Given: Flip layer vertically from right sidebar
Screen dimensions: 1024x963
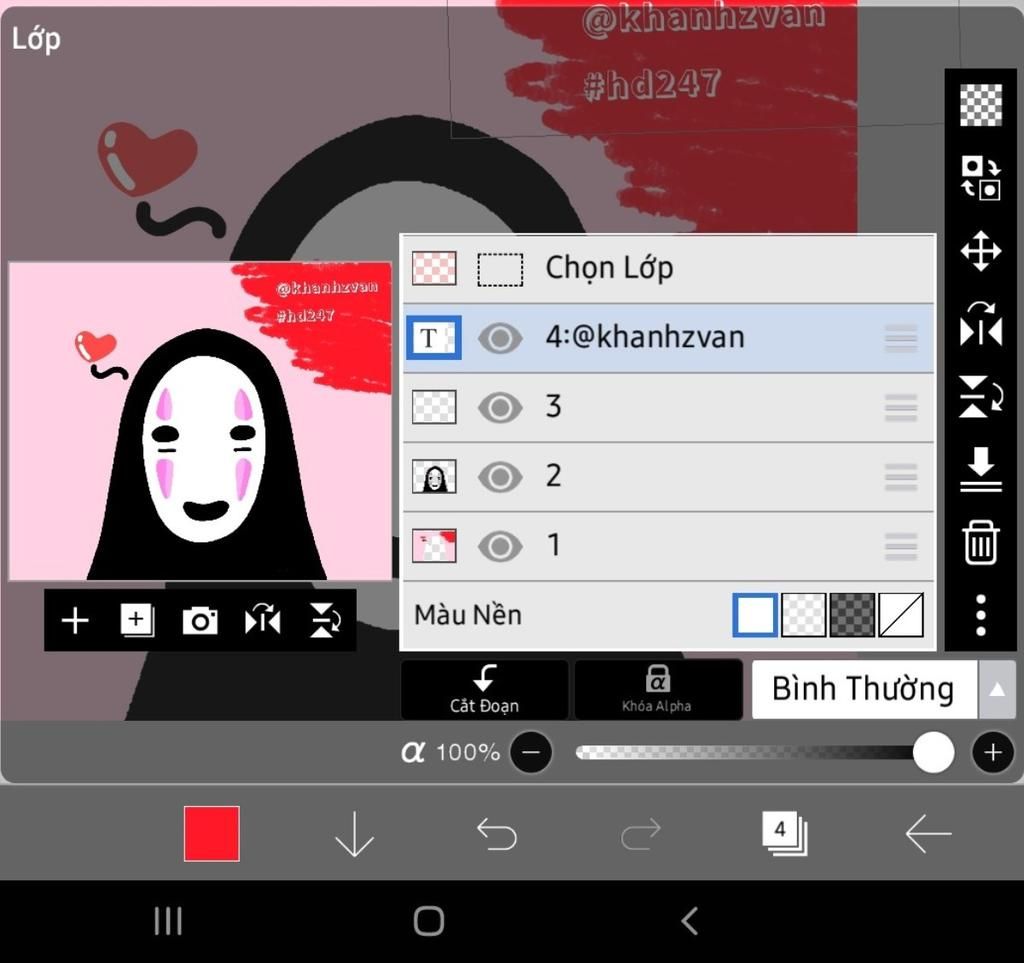Looking at the screenshot, I should click(x=980, y=396).
